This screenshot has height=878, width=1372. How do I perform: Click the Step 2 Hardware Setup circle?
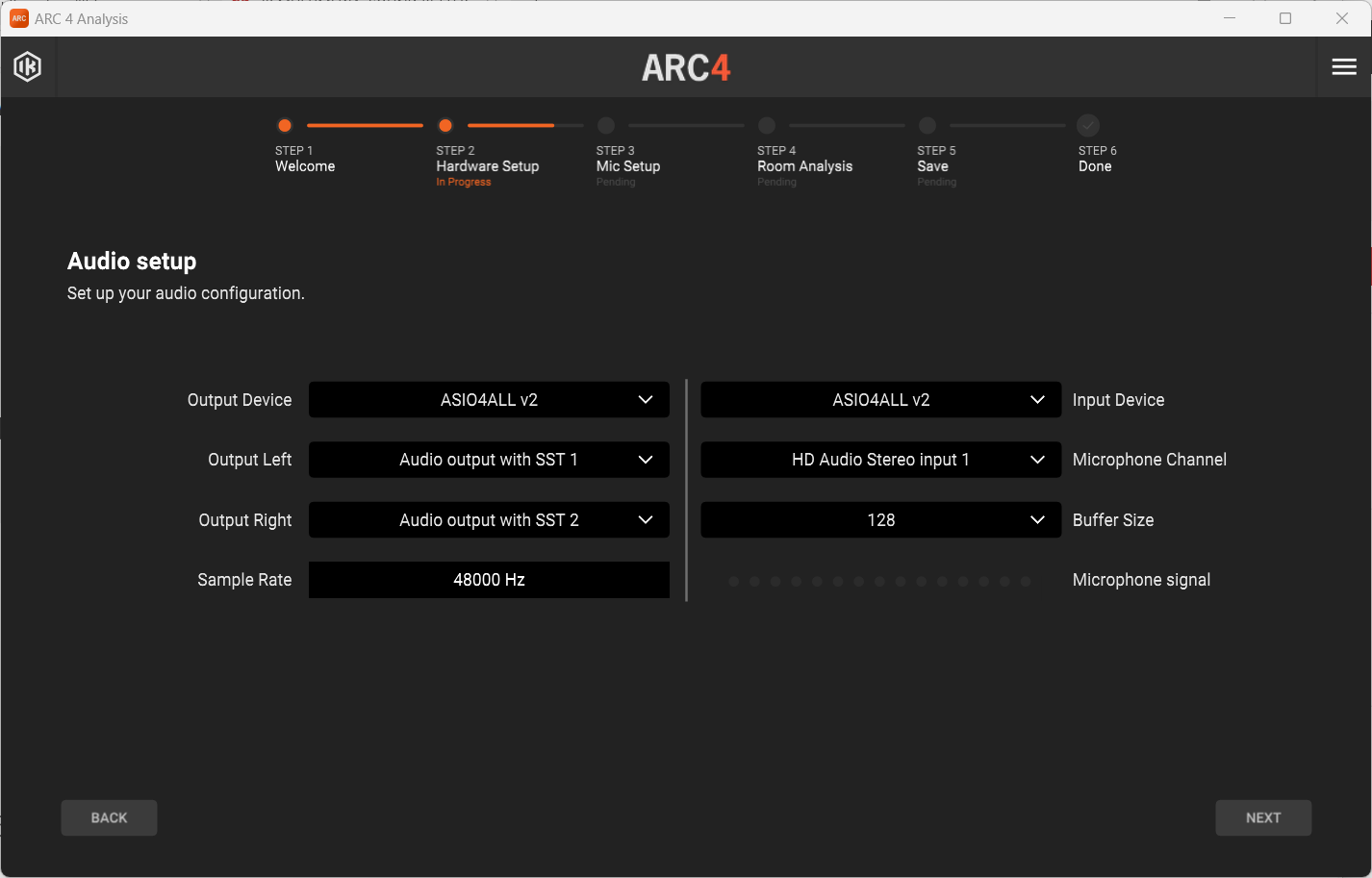pos(445,125)
